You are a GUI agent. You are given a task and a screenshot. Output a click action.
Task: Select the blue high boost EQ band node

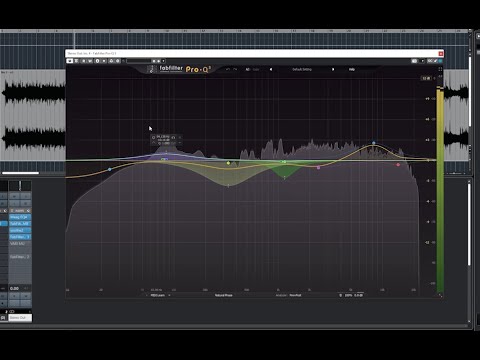374,143
